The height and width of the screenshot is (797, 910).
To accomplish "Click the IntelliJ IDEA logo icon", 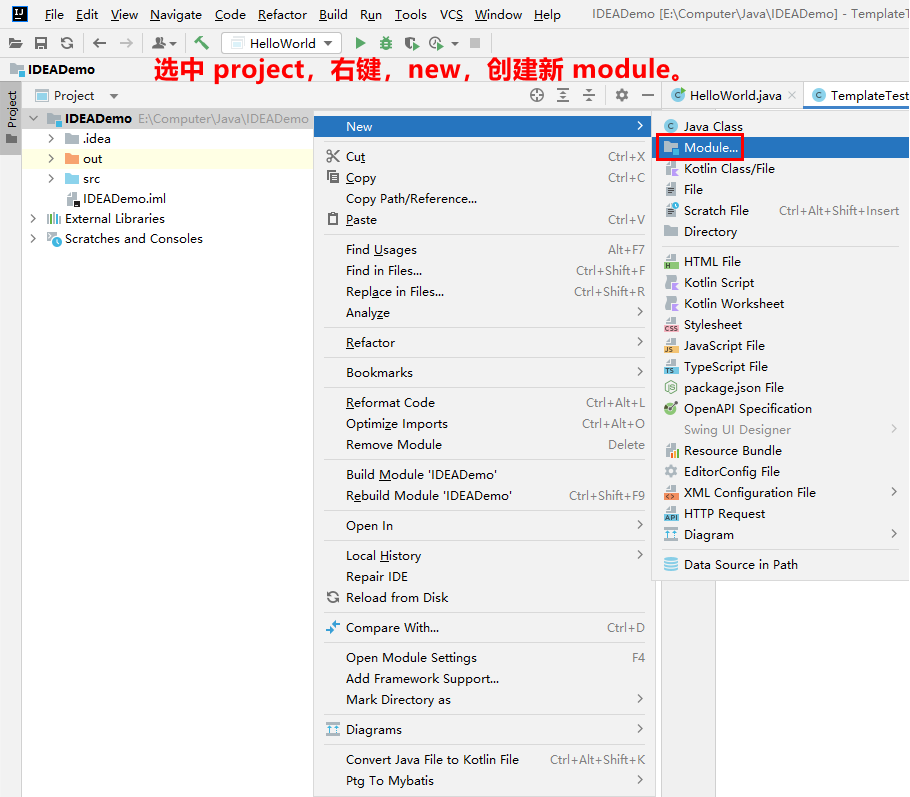I will [x=20, y=13].
